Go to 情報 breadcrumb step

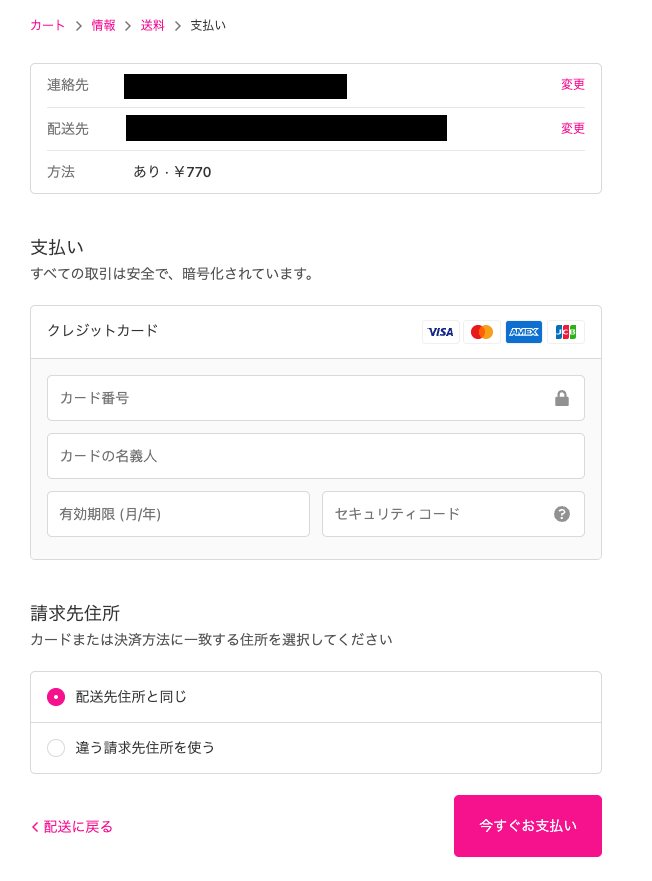[x=103, y=26]
